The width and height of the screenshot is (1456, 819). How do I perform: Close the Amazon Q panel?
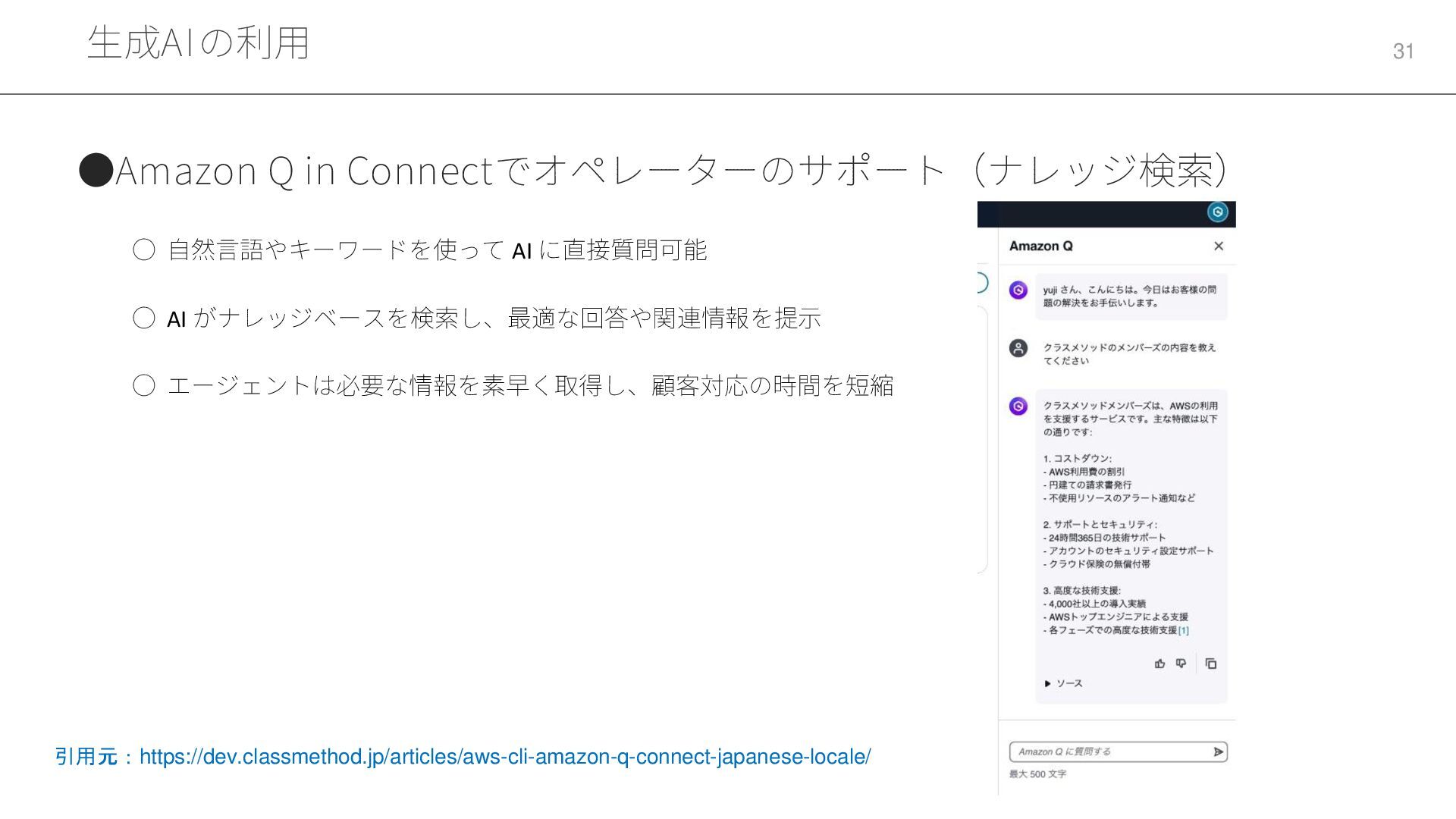point(1219,246)
